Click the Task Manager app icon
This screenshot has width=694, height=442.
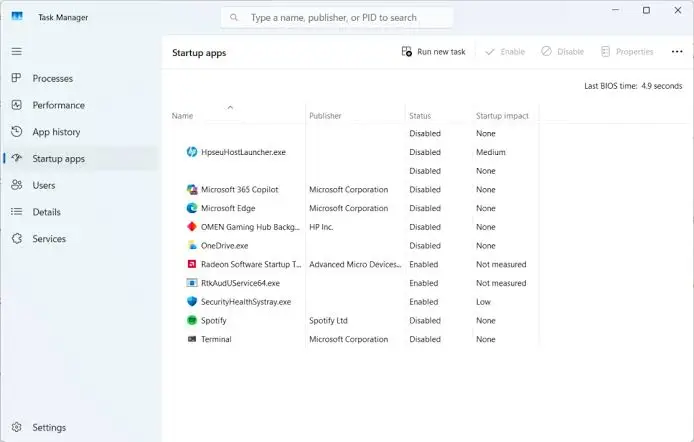(x=17, y=16)
